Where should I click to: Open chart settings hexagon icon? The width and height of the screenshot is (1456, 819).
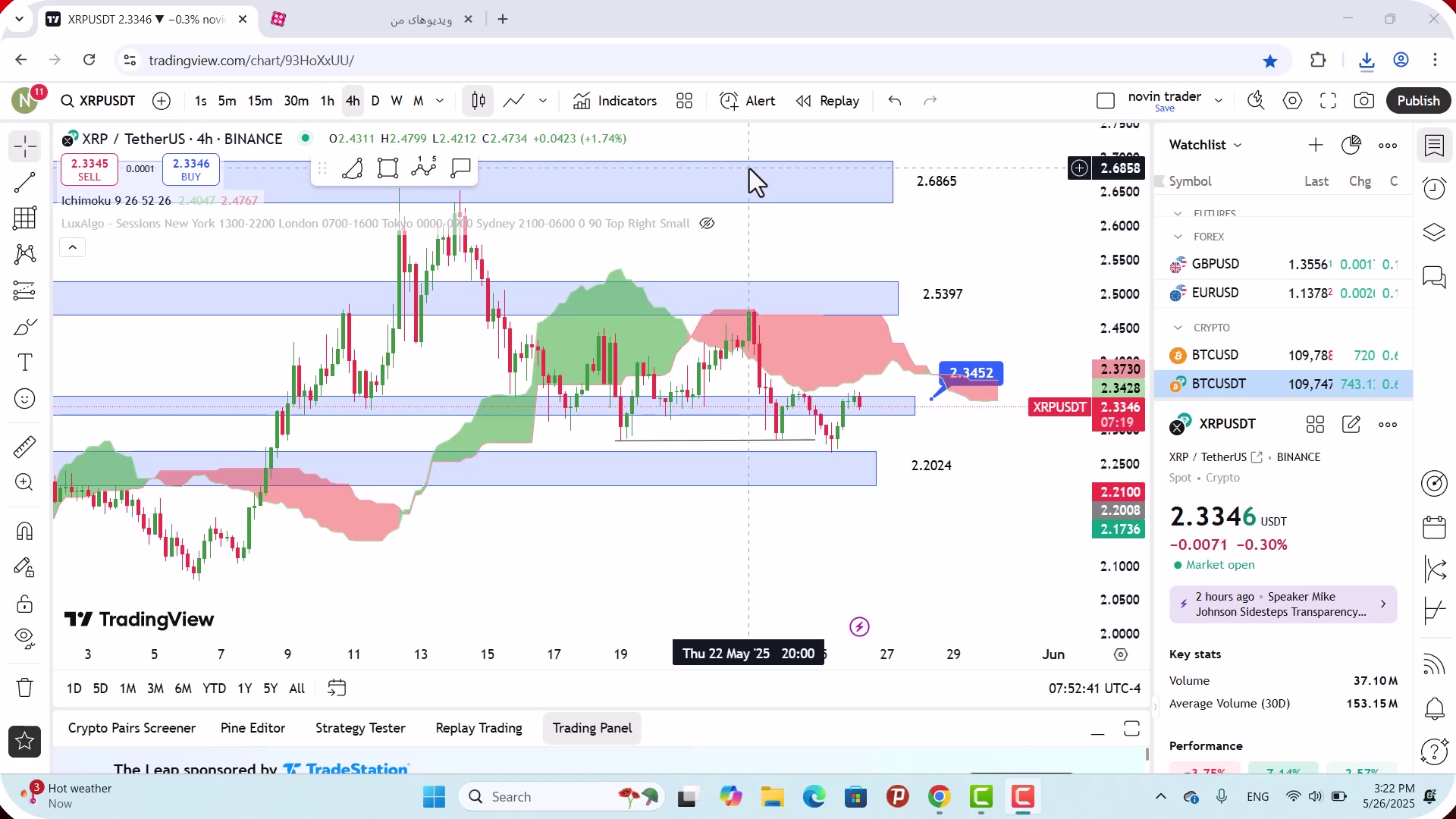tap(1292, 101)
